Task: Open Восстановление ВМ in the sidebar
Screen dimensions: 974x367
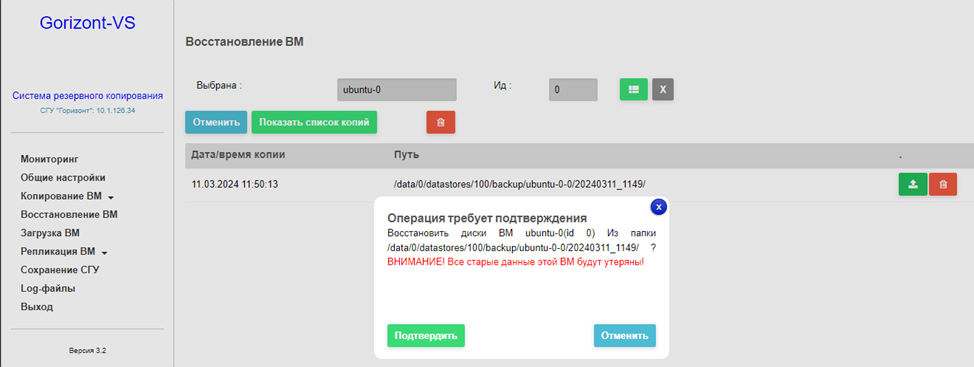Action: pyautogui.click(x=69, y=215)
